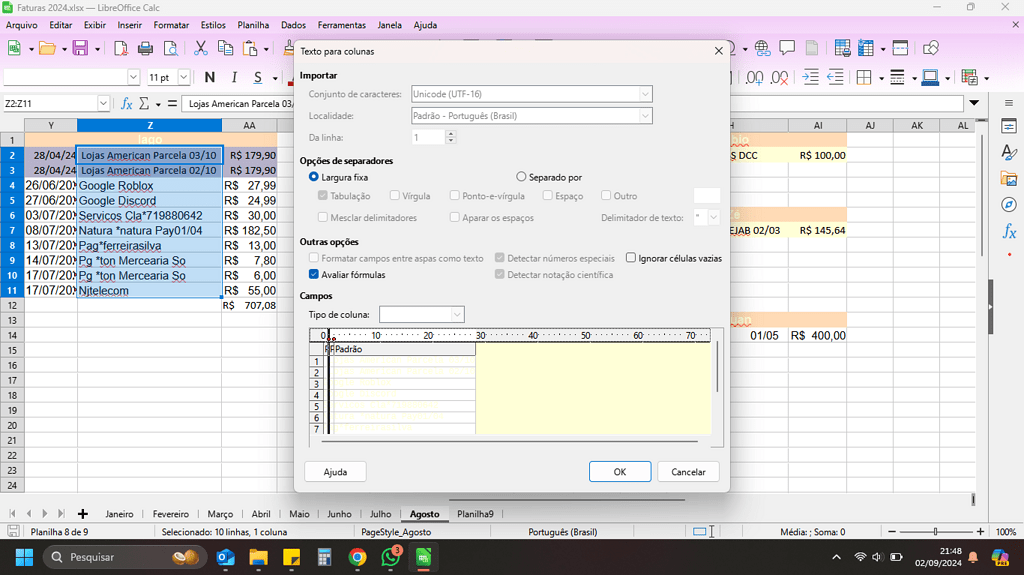Open the font size dropdown

point(184,78)
